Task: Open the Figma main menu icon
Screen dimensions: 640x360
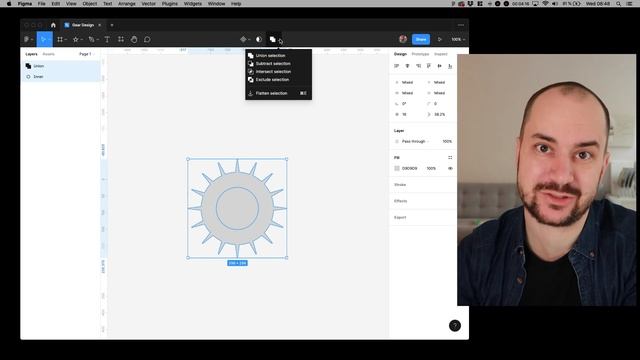Action: [26, 40]
